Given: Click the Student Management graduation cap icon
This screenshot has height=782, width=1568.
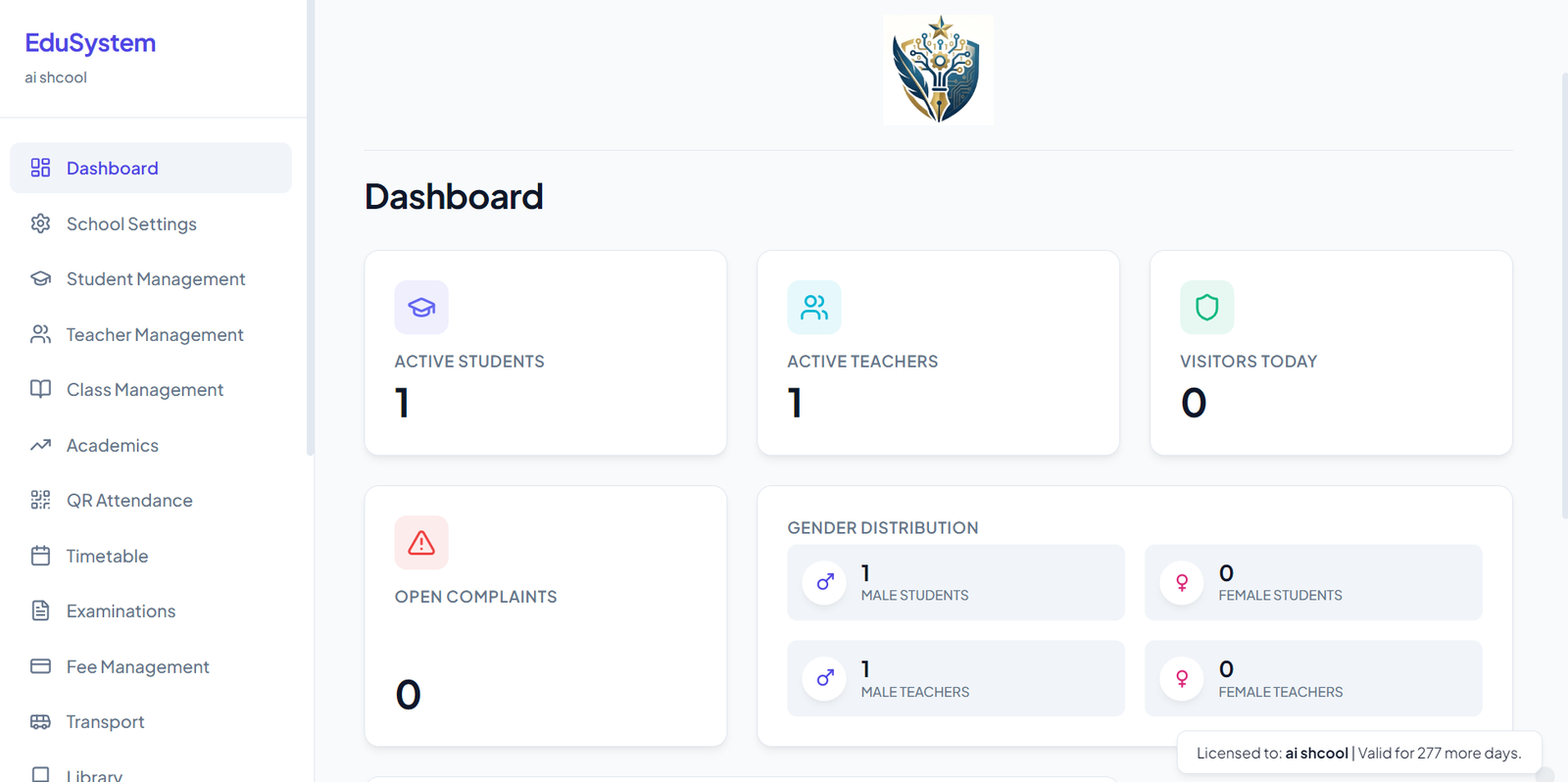Looking at the screenshot, I should pyautogui.click(x=40, y=278).
